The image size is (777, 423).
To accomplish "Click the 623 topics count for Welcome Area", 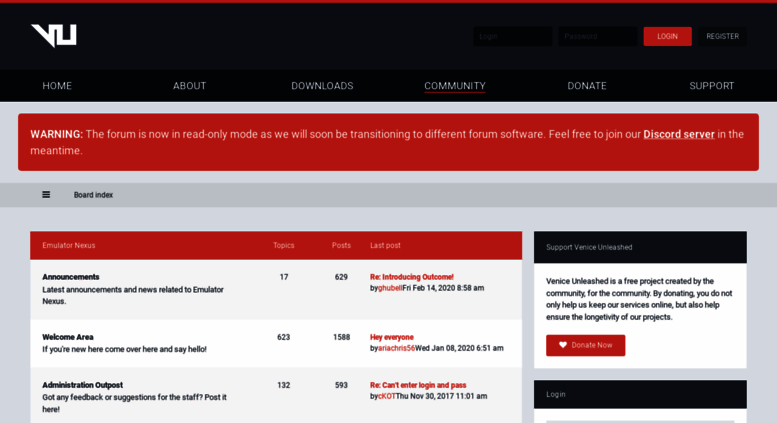I will 283,337.
